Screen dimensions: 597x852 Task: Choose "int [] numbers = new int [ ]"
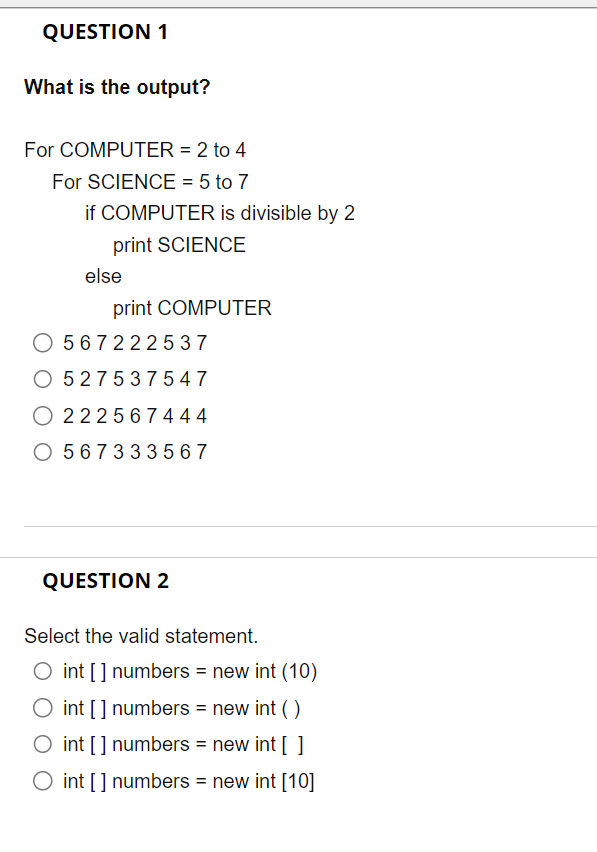pyautogui.click(x=43, y=744)
